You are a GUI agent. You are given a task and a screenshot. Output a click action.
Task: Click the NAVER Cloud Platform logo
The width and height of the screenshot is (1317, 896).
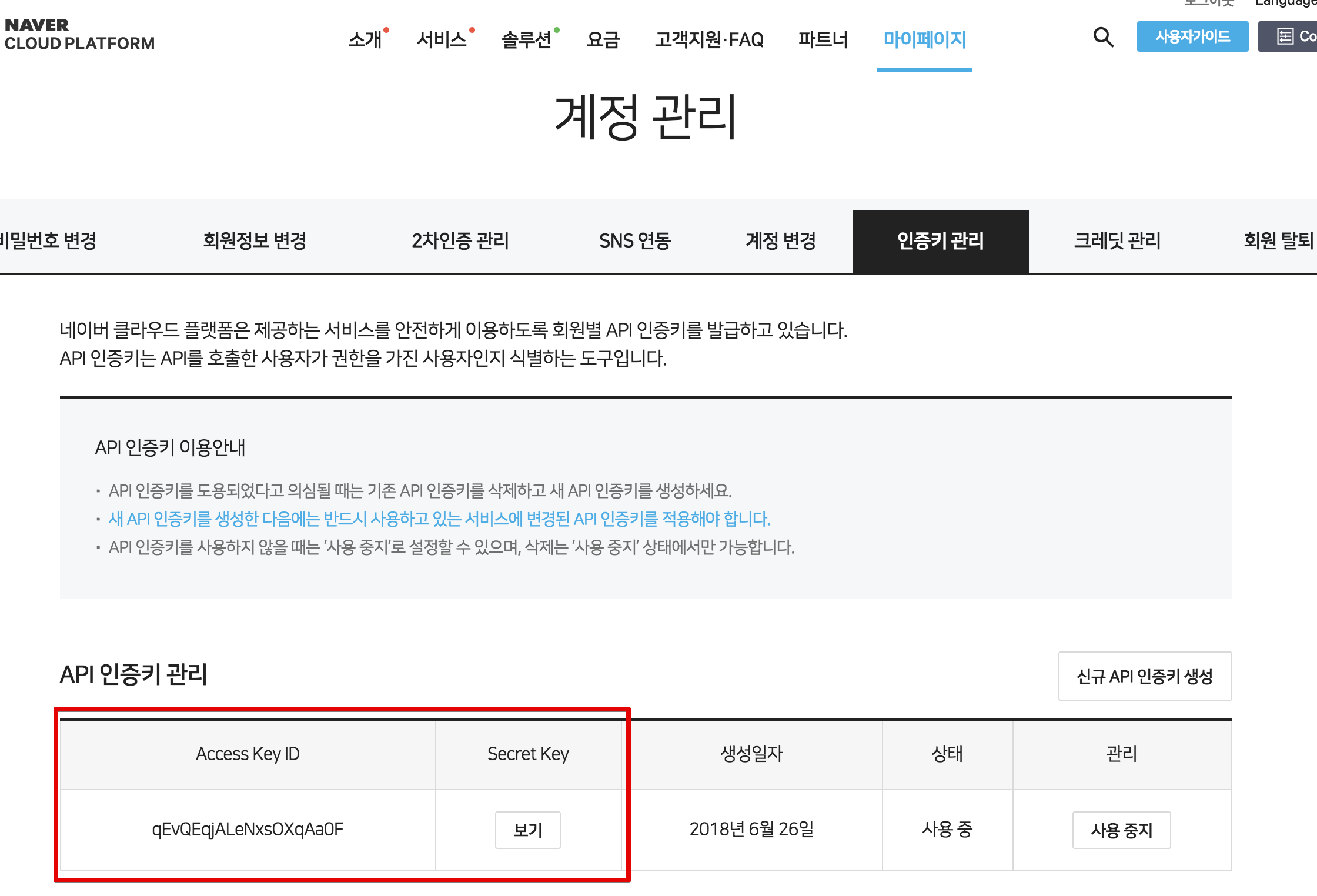pos(79,34)
